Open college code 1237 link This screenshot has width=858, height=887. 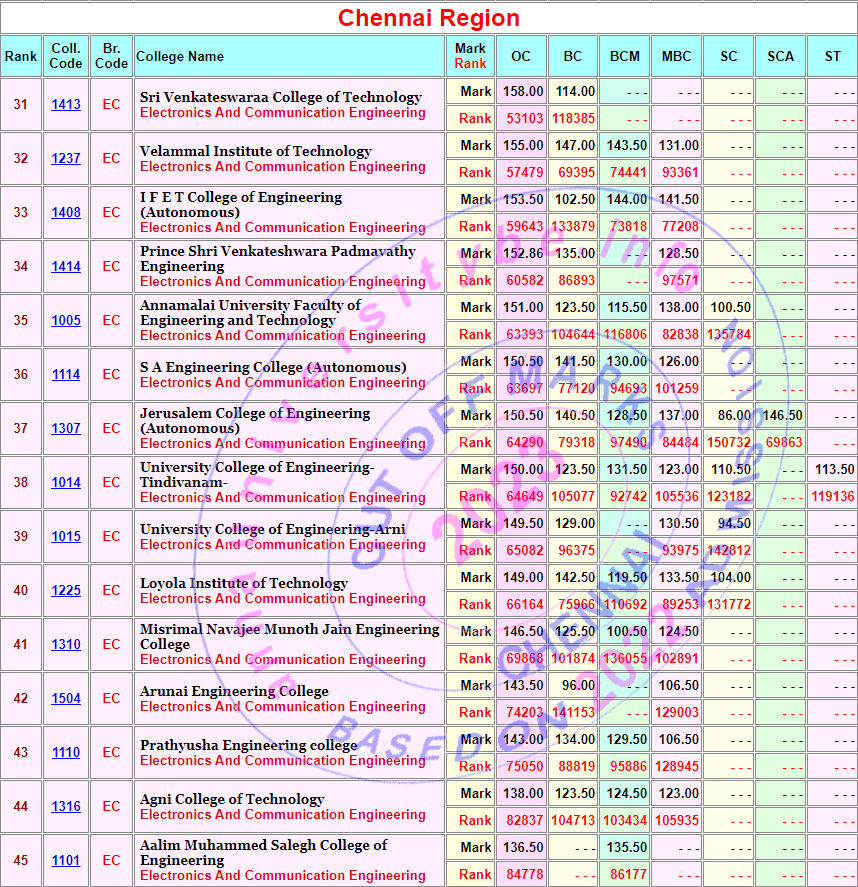coord(66,159)
